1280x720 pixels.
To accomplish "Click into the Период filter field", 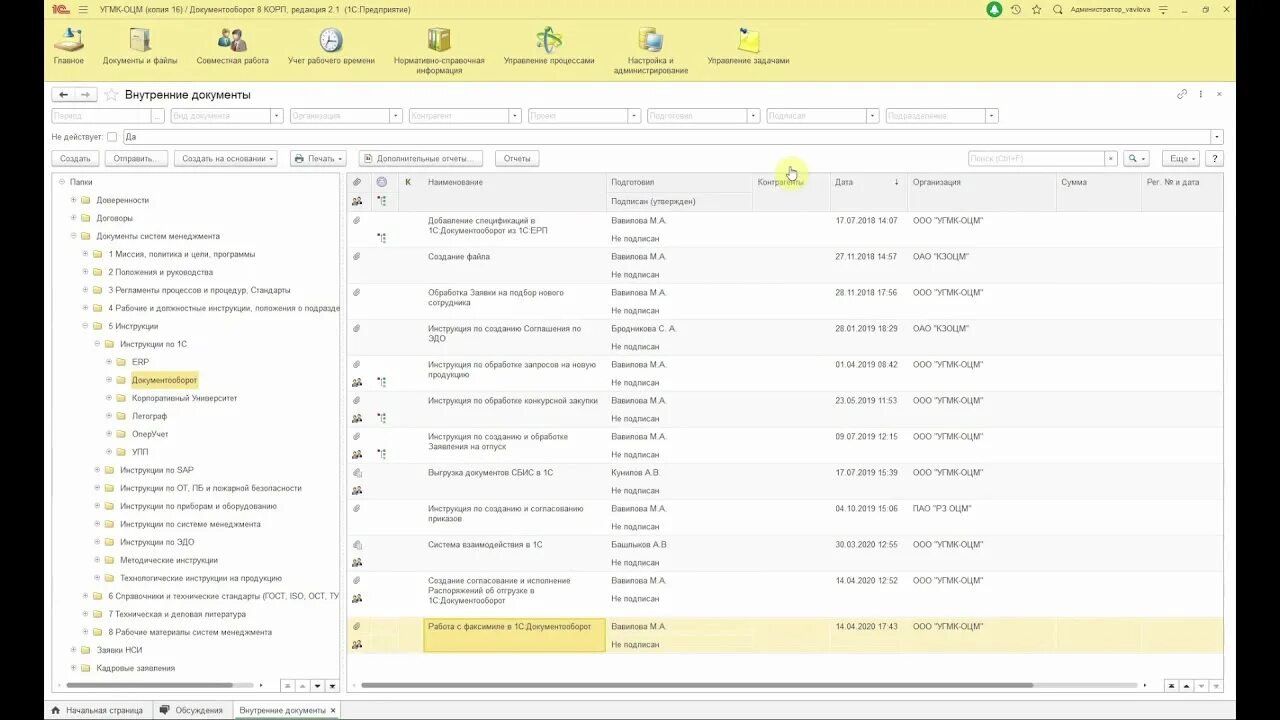I will tap(101, 116).
